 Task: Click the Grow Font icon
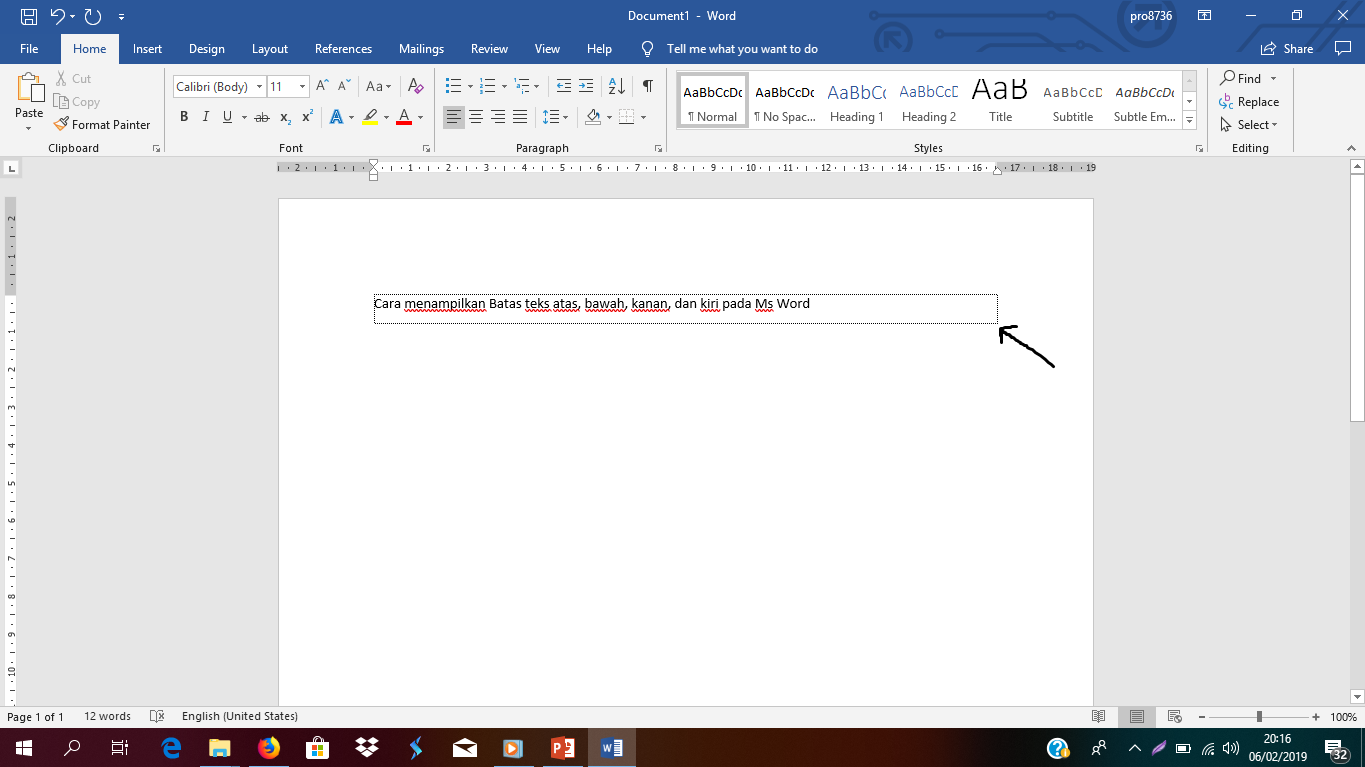tap(322, 87)
